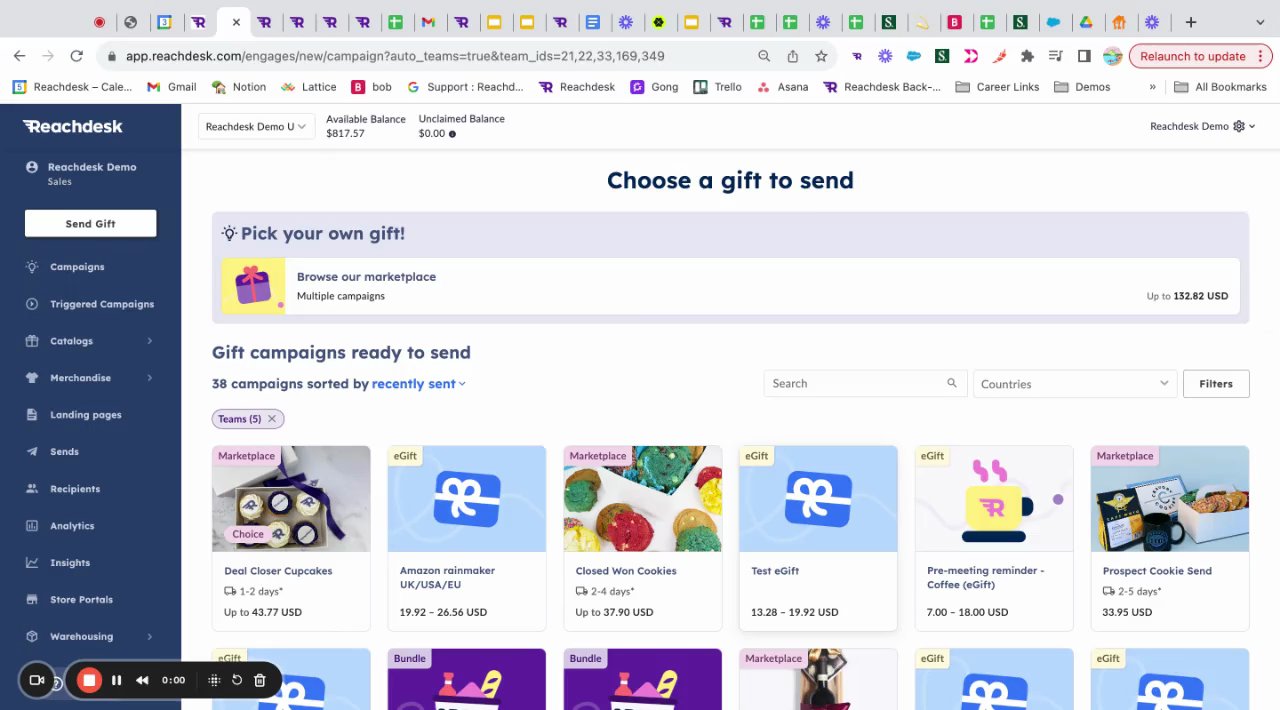Open the Extensions puzzle piece menu
1280x710 pixels.
(1027, 56)
